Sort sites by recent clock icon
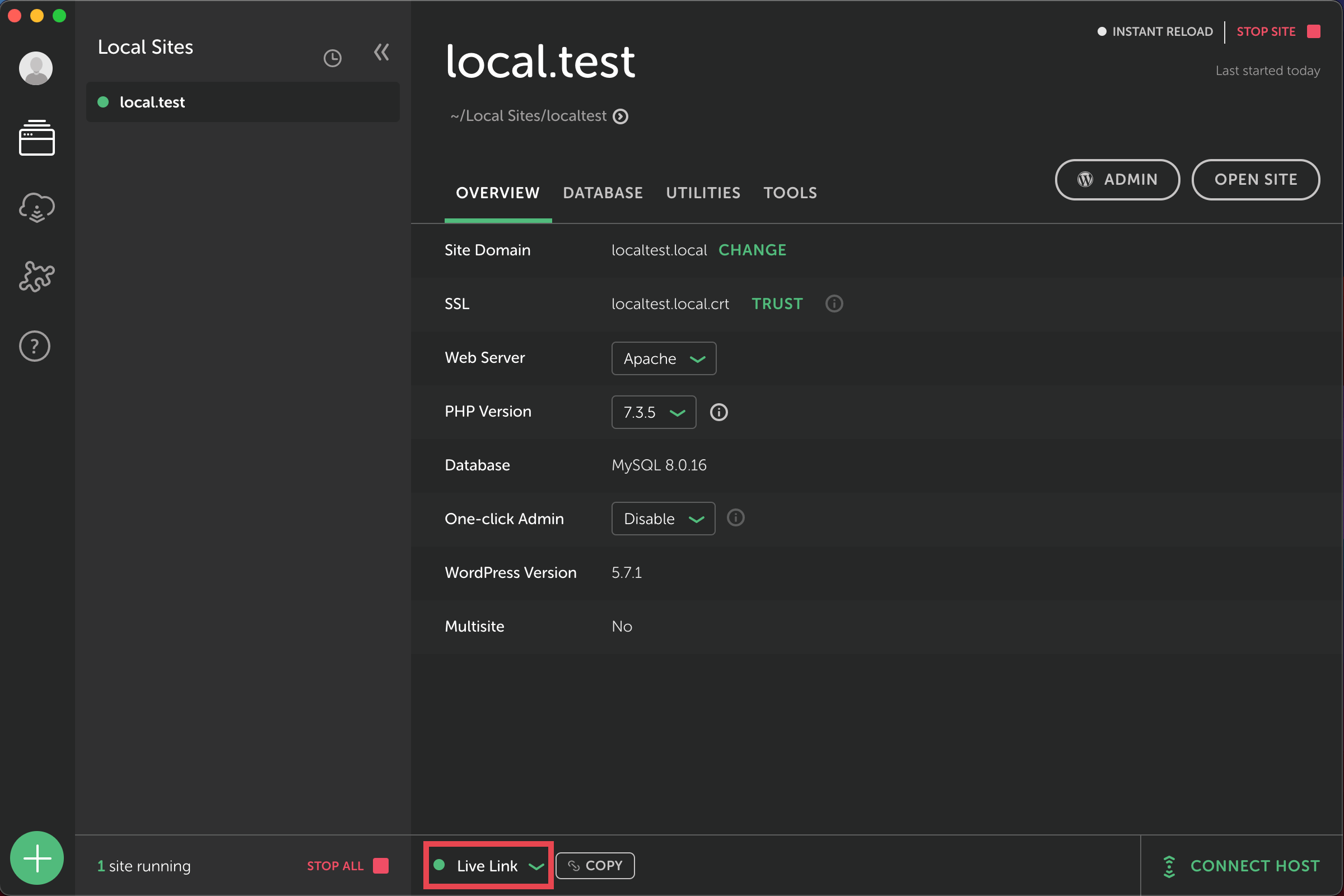This screenshot has width=1344, height=896. coord(333,58)
